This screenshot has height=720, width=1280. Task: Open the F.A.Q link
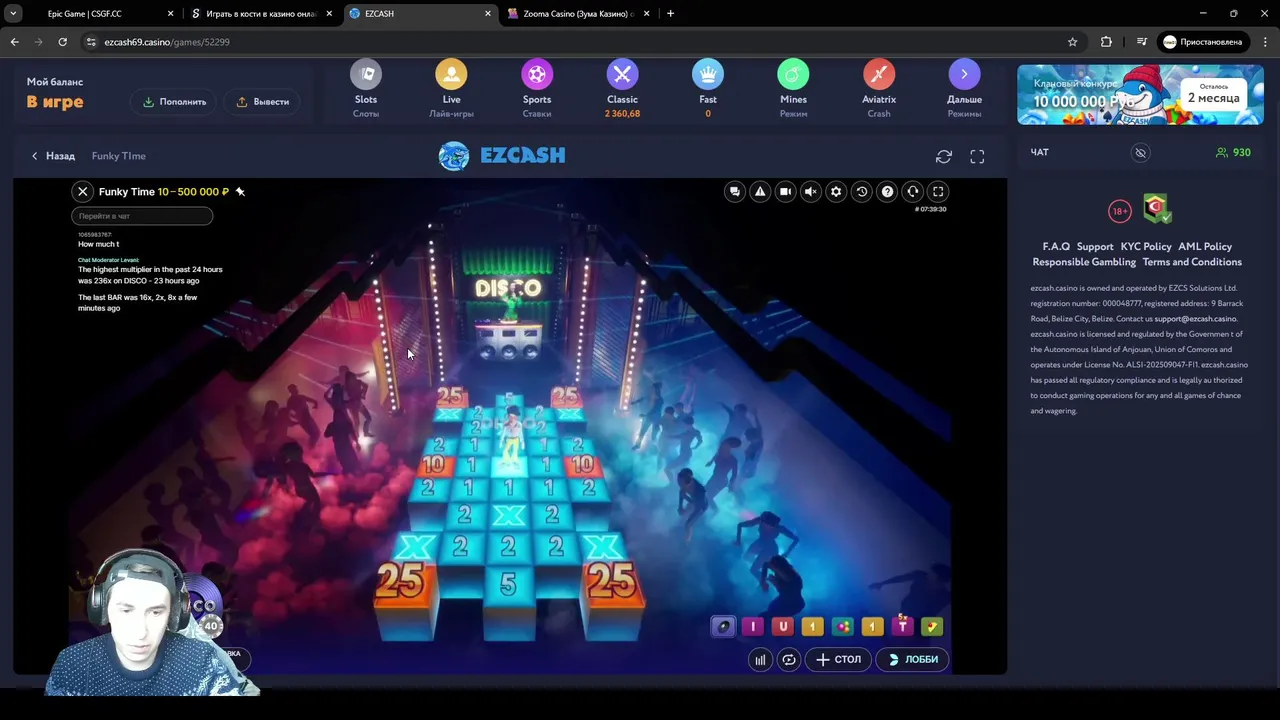[x=1056, y=247]
